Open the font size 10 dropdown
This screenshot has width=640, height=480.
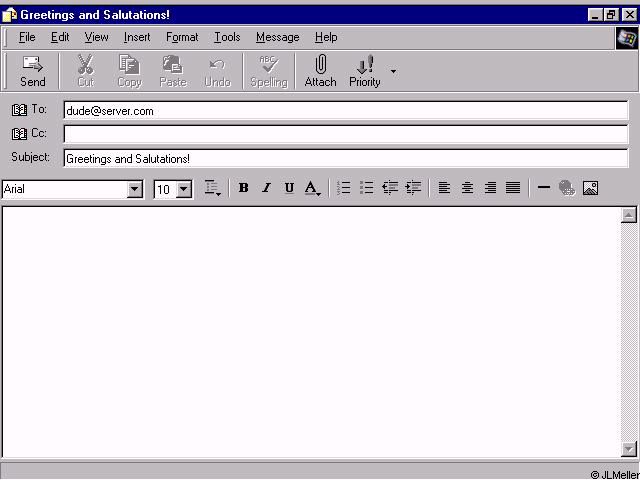point(184,189)
